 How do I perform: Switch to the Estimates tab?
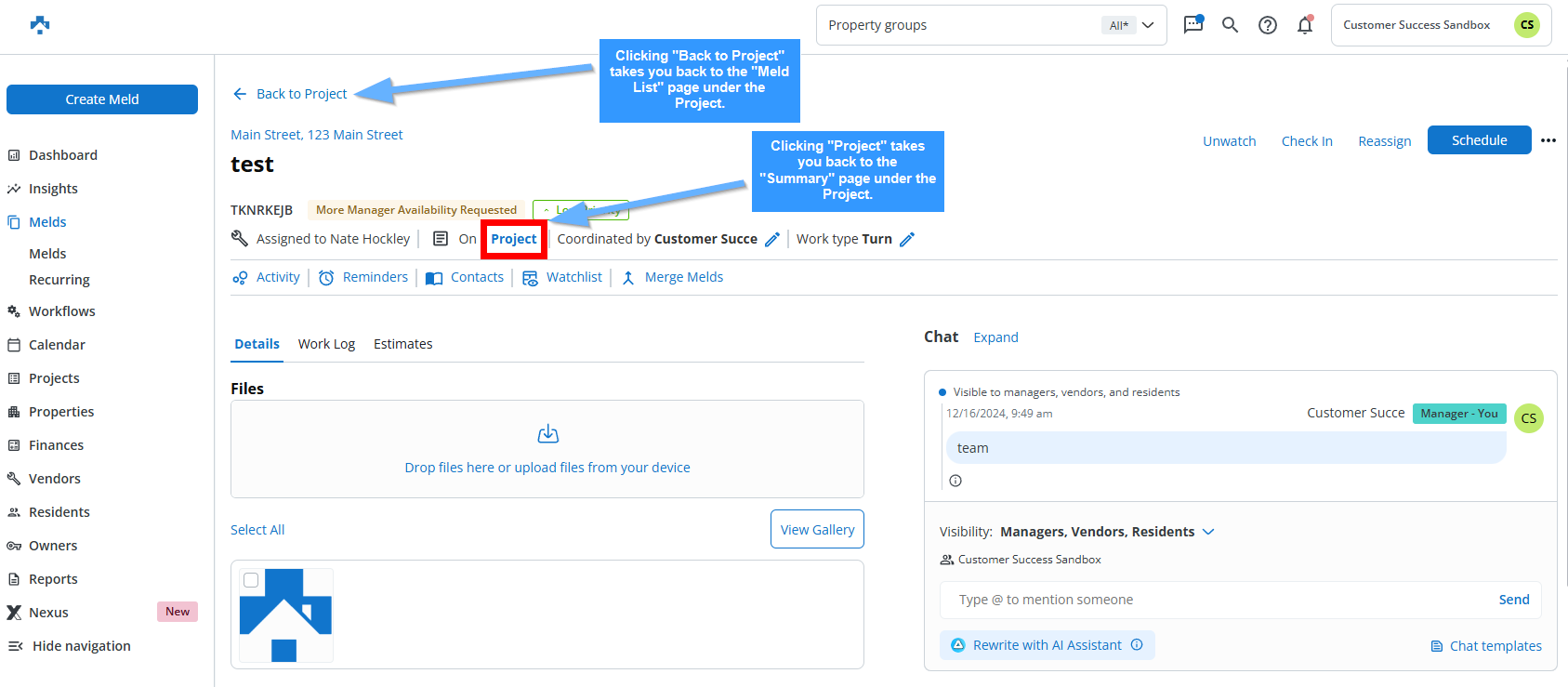click(x=402, y=344)
